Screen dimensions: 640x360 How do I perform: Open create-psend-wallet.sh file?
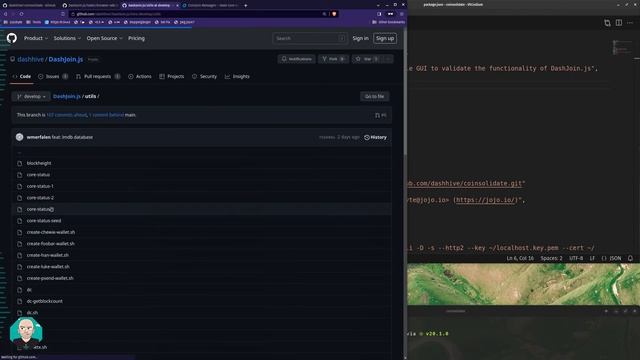pos(50,278)
